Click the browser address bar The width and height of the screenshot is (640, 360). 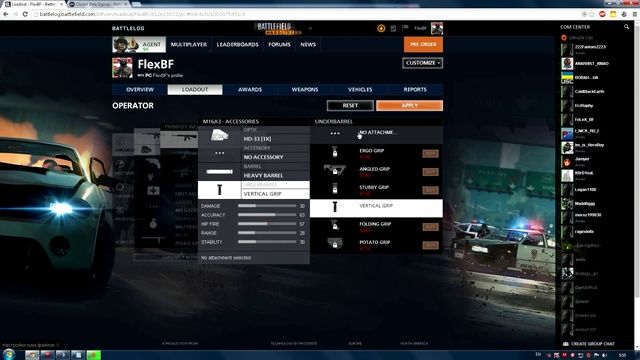coord(306,14)
